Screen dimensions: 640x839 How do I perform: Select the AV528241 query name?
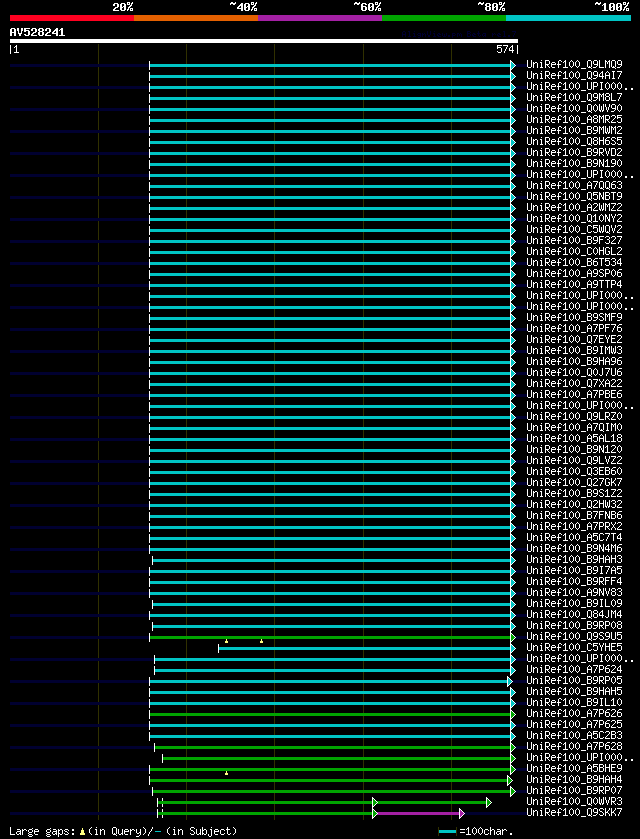[x=37, y=32]
